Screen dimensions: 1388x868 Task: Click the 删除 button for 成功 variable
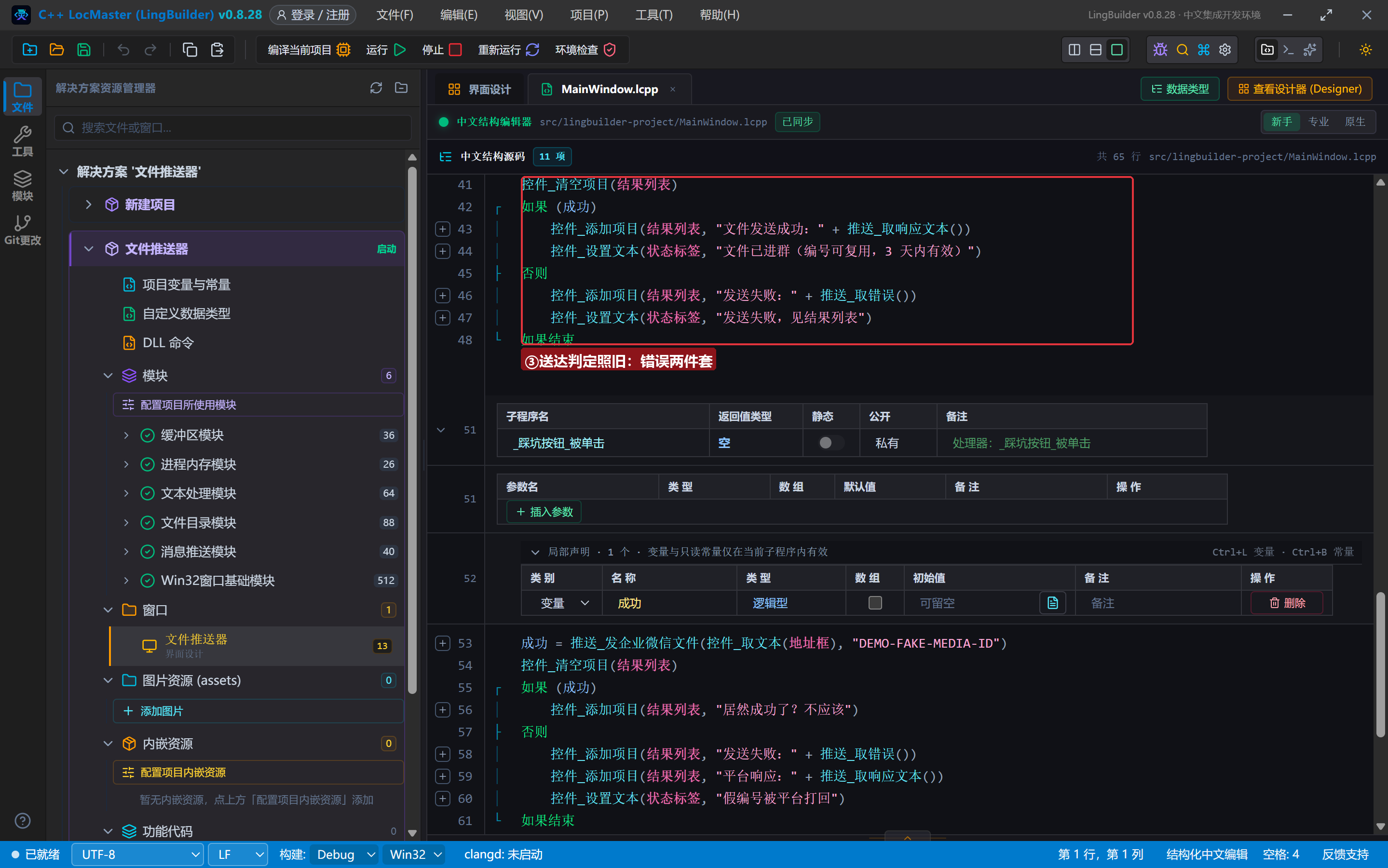coord(1287,603)
